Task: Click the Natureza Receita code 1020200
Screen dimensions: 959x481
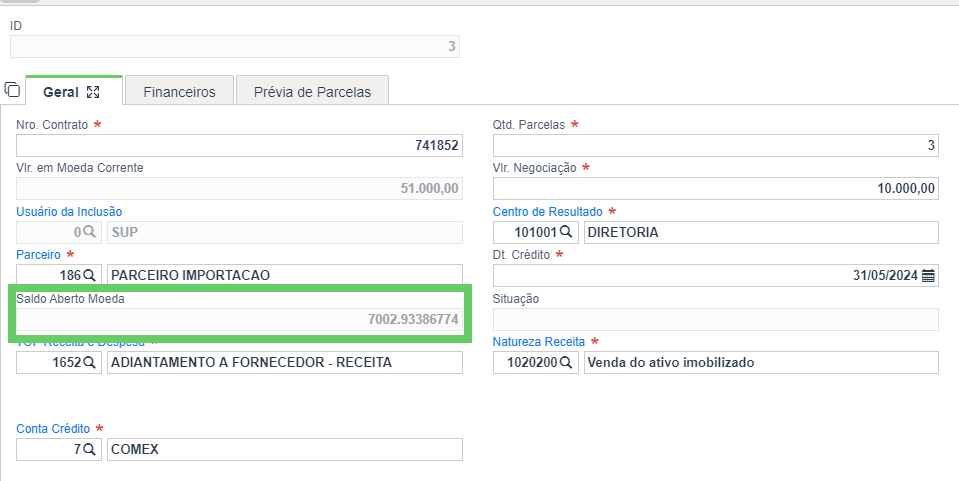Action: pos(535,362)
